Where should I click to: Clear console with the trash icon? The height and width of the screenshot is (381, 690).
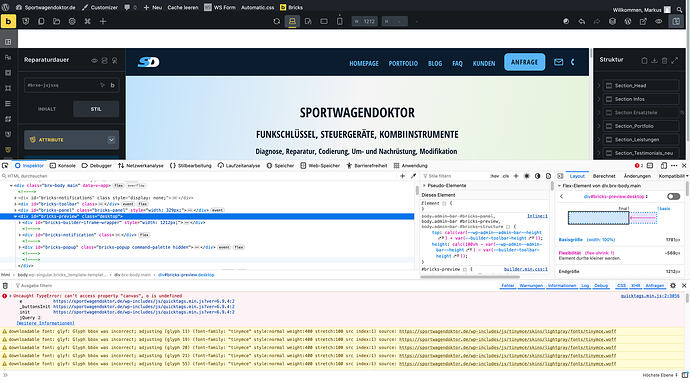[5, 286]
